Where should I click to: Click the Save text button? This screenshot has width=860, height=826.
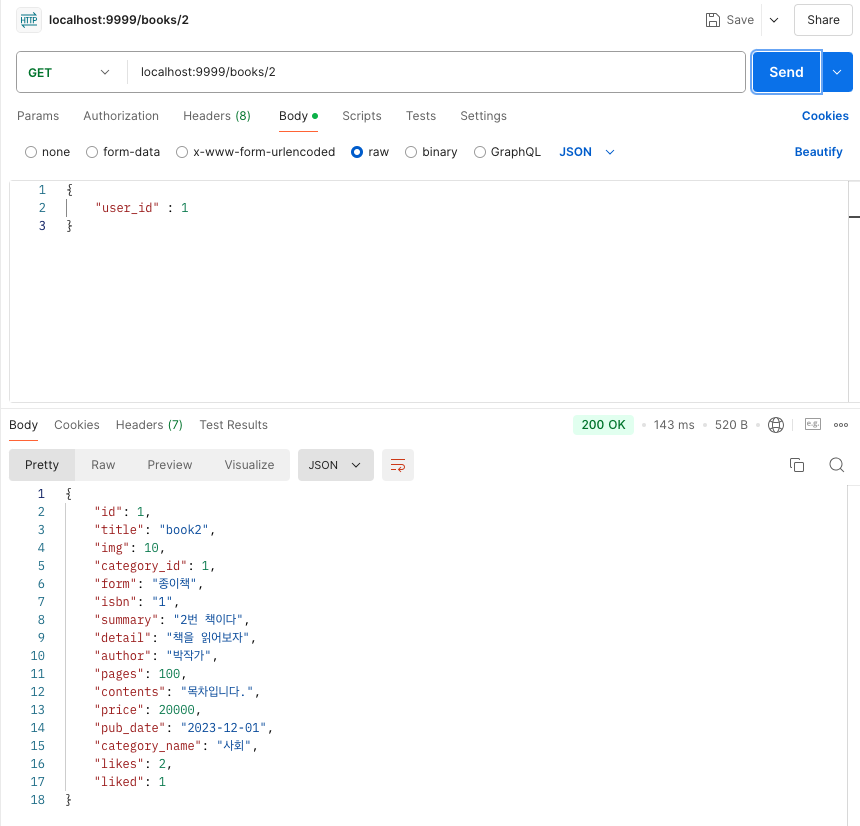[x=740, y=20]
